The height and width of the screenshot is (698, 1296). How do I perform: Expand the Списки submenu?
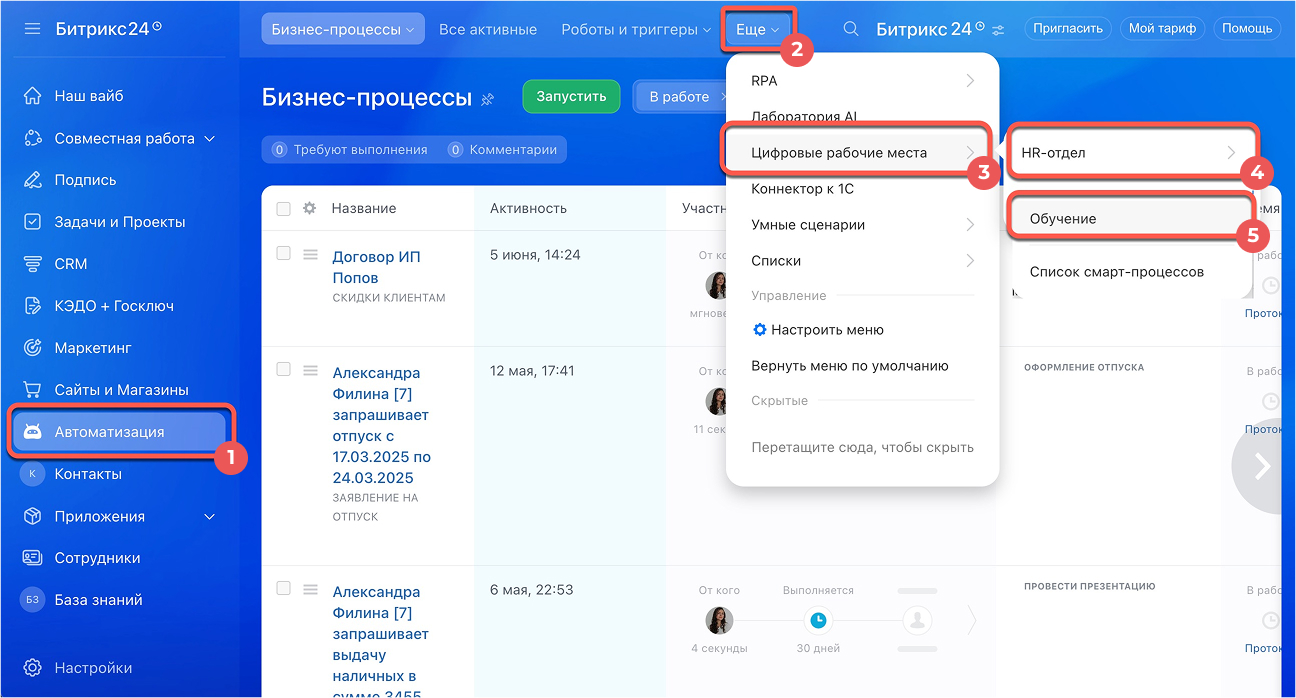(862, 261)
